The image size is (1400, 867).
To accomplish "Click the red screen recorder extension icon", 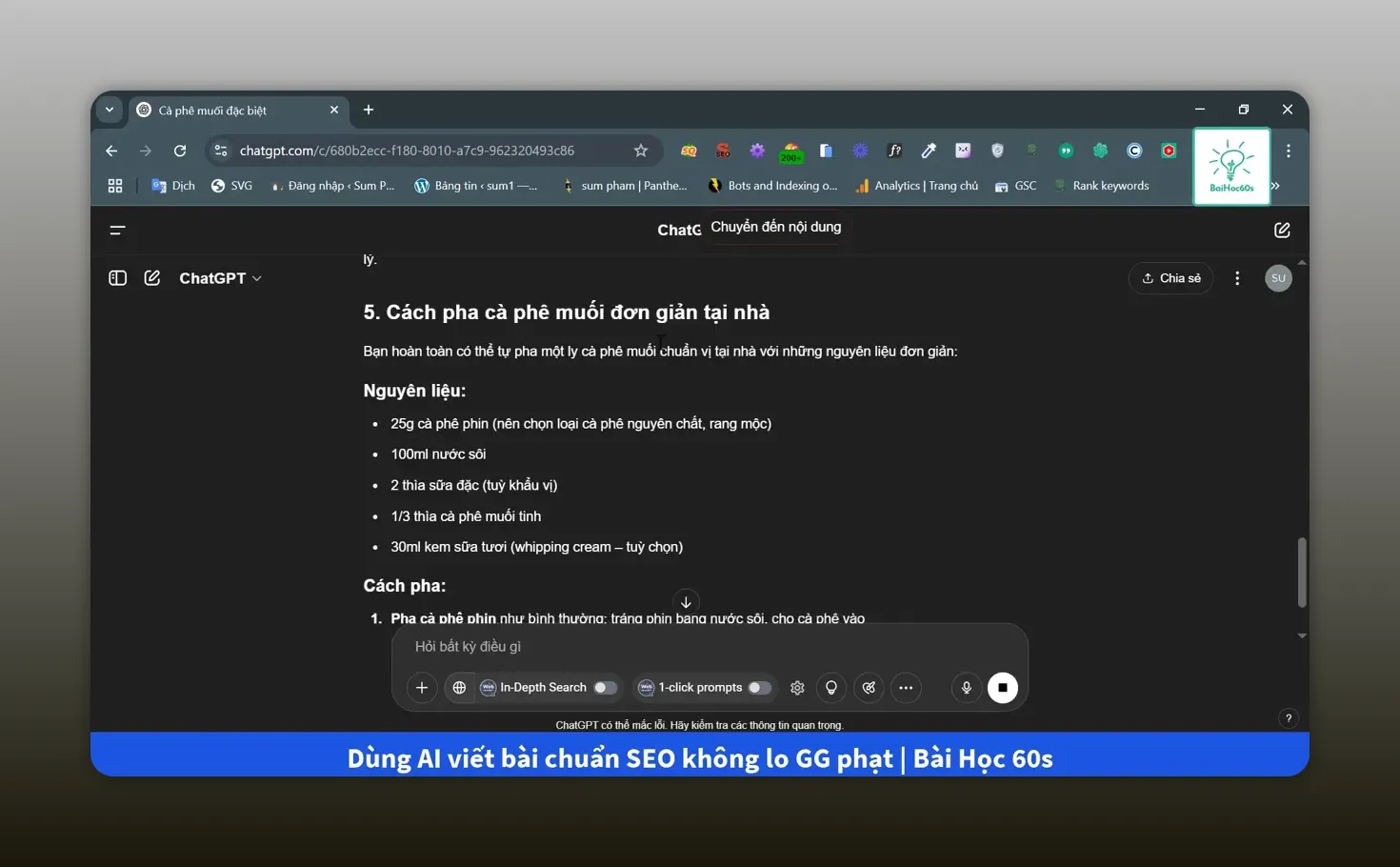I will (1169, 151).
